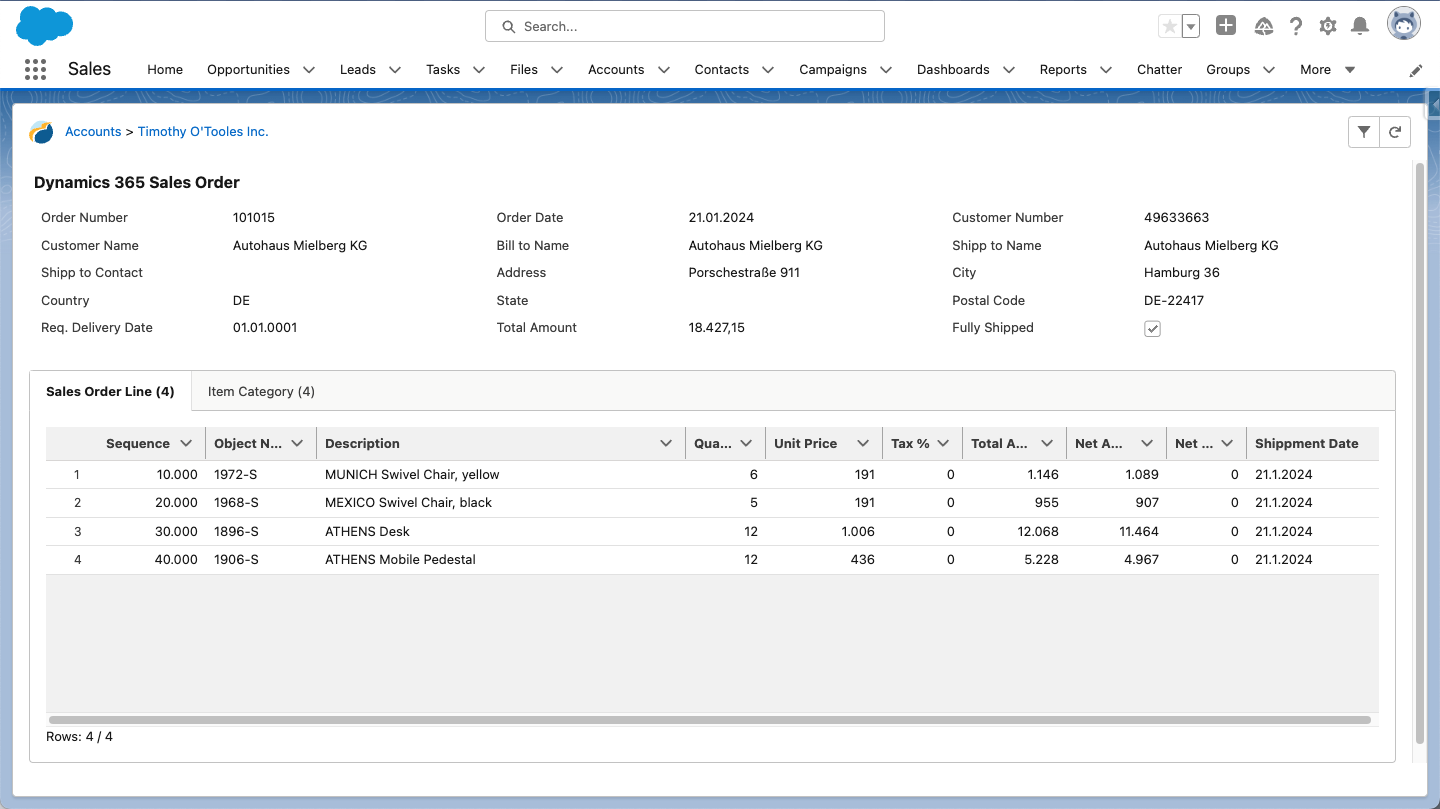Click the search magnifier icon
Viewport: 1440px width, 809px height.
[509, 27]
